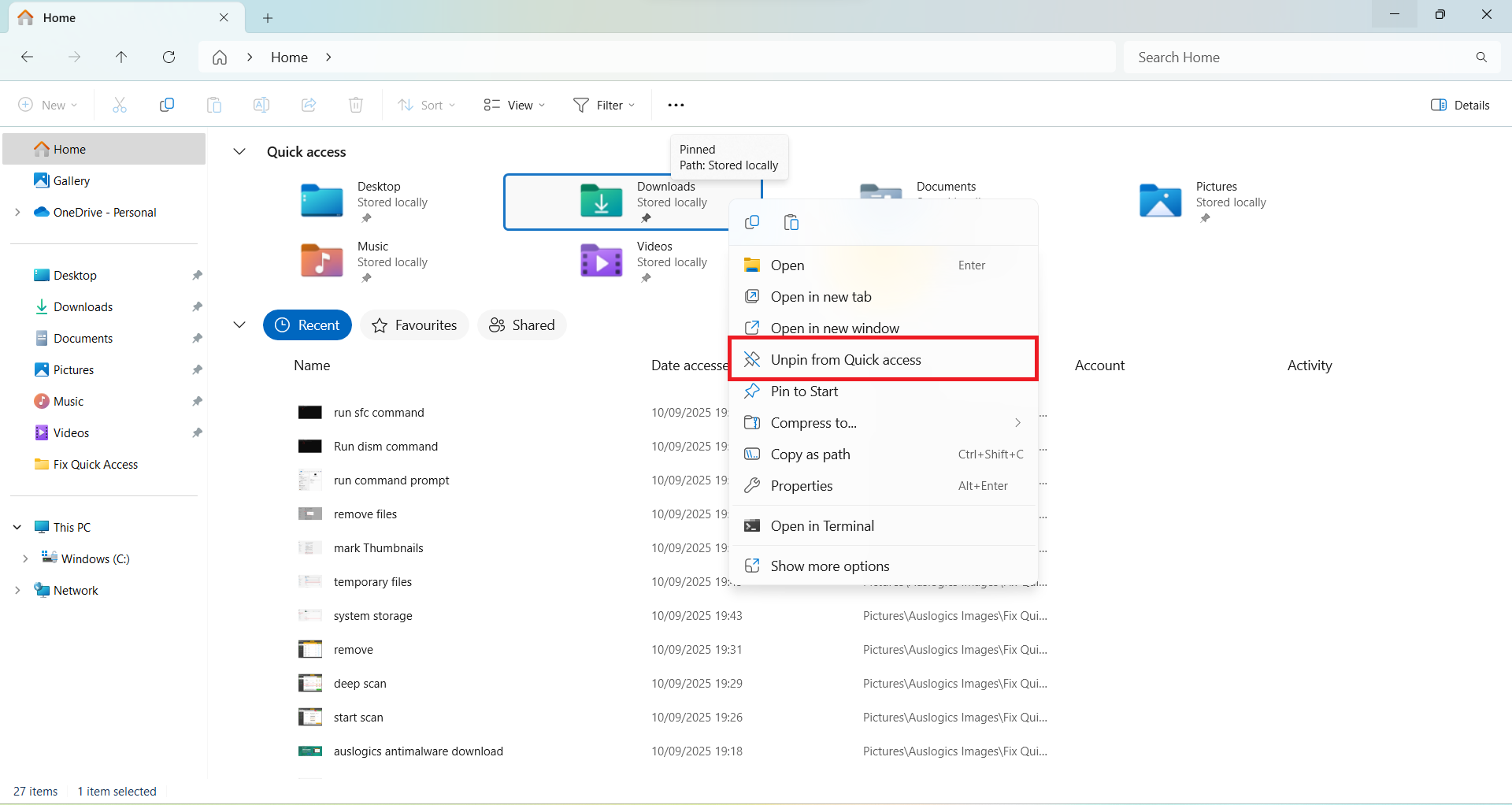
Task: Switch to the Favourites tab
Action: (413, 325)
